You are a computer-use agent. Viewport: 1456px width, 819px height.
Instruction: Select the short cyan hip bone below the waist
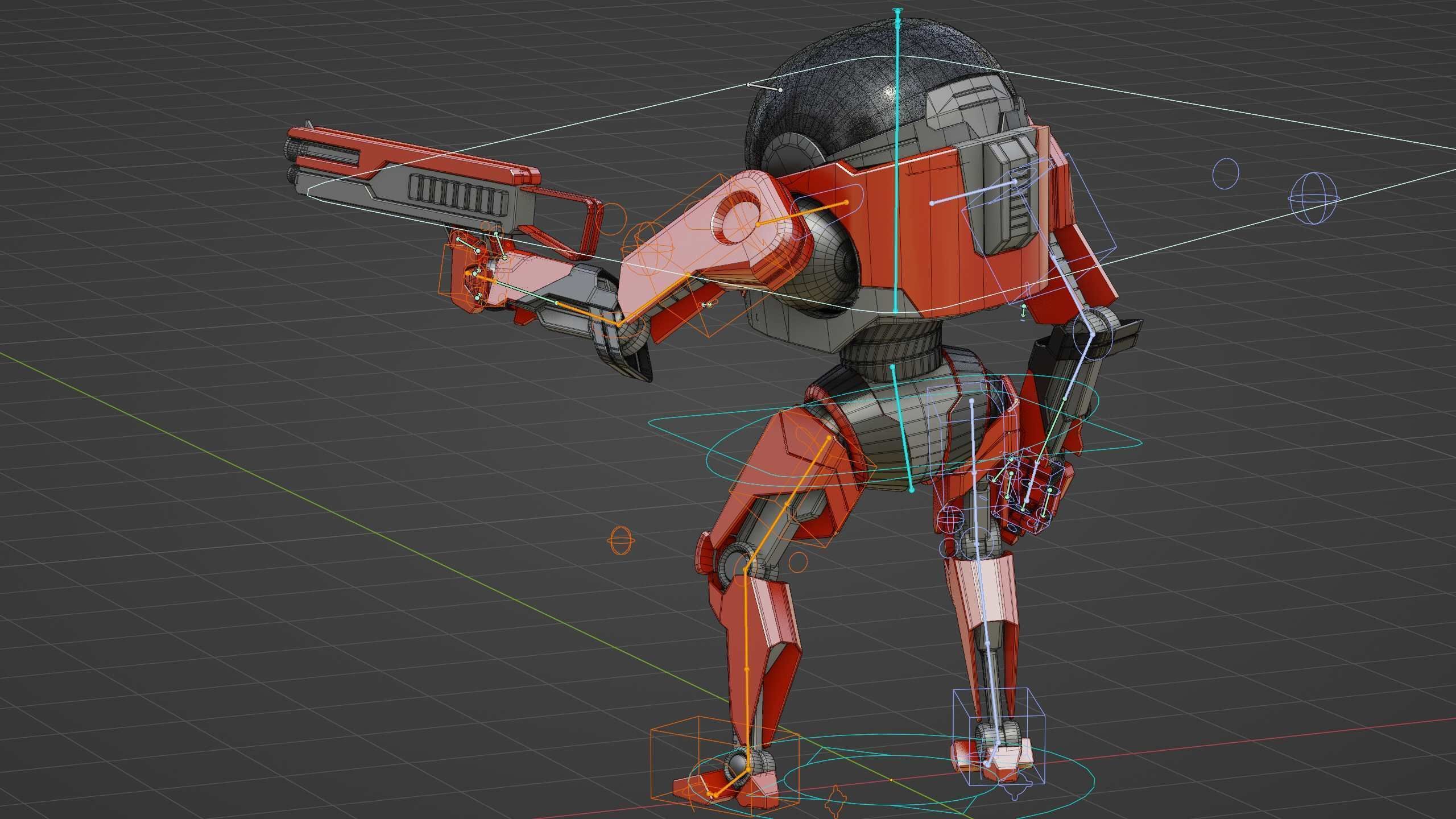901,428
